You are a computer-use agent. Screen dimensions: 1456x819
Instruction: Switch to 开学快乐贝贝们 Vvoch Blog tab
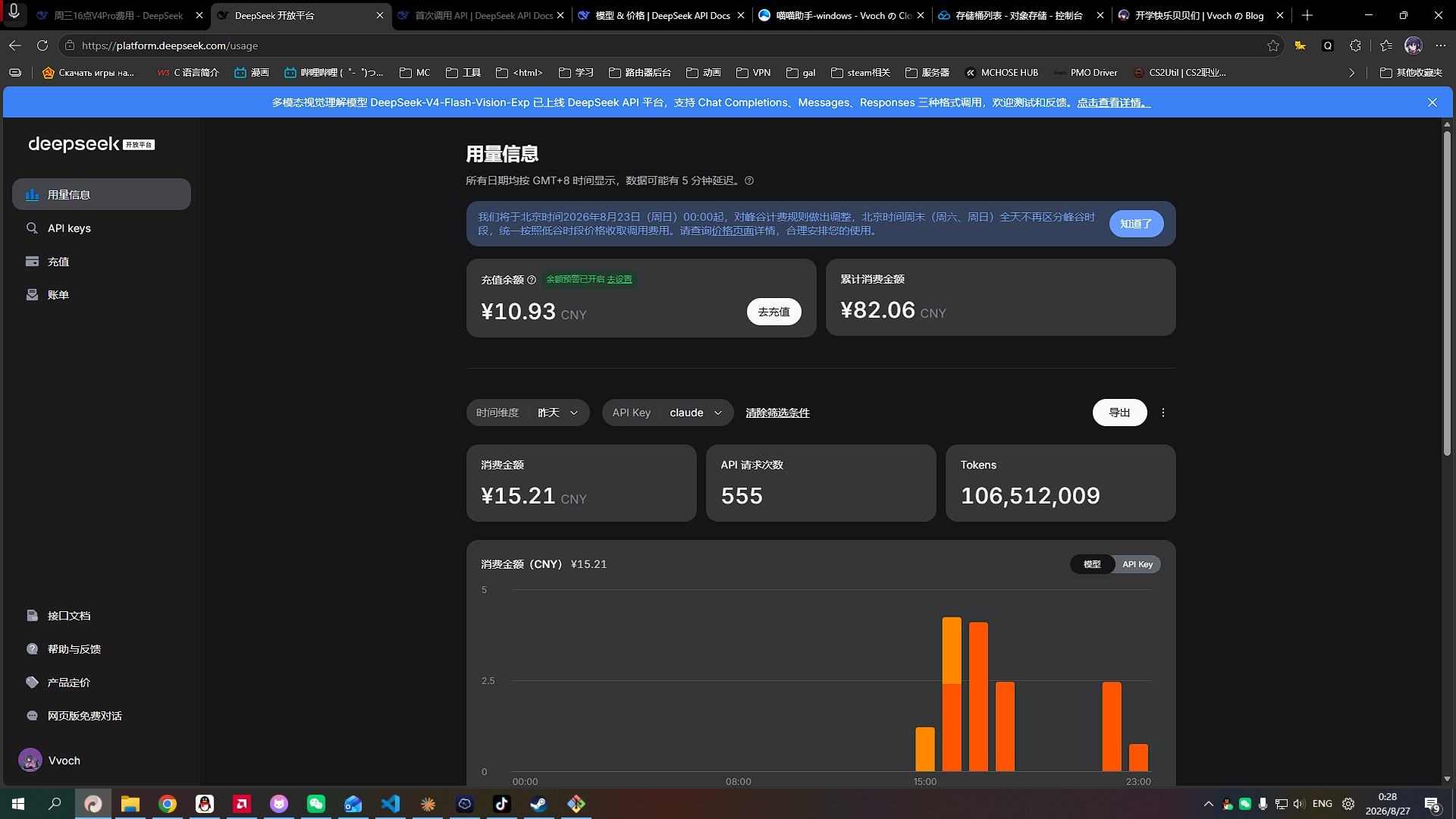(1202, 15)
